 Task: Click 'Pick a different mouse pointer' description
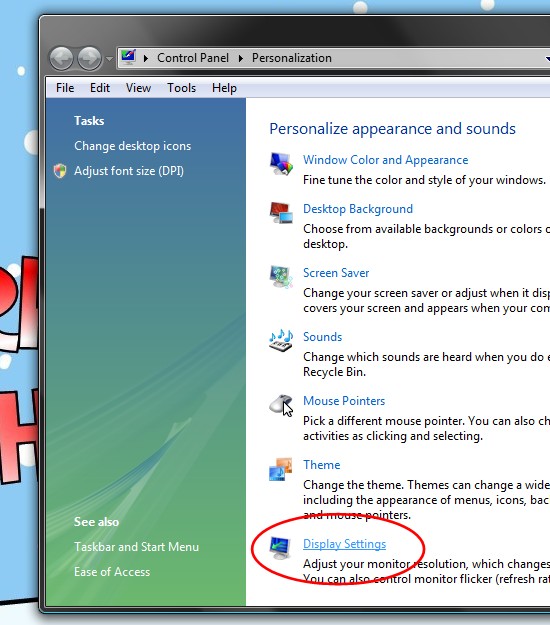tap(426, 428)
